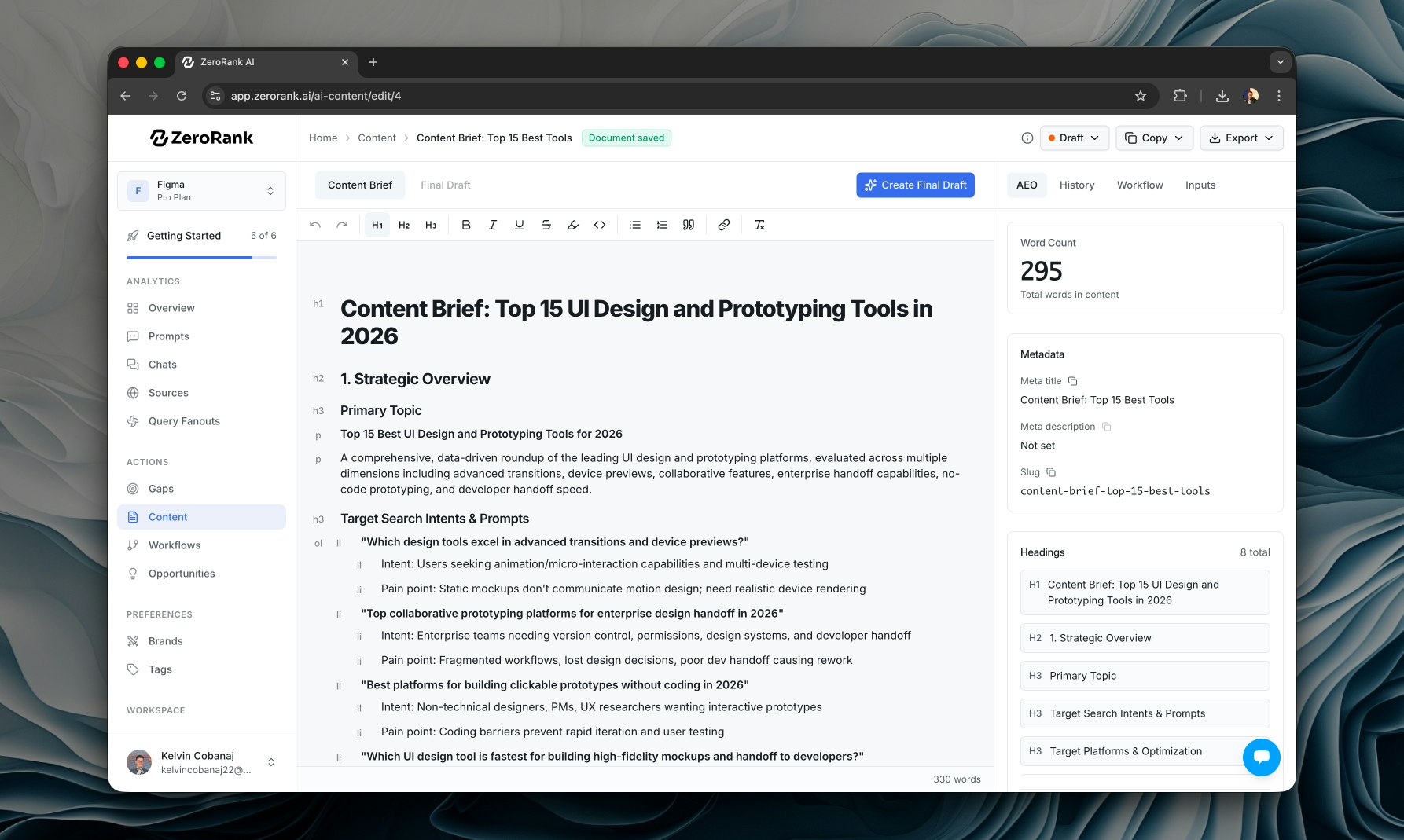The width and height of the screenshot is (1404, 840).
Task: Copy the Meta title value
Action: (x=1072, y=381)
